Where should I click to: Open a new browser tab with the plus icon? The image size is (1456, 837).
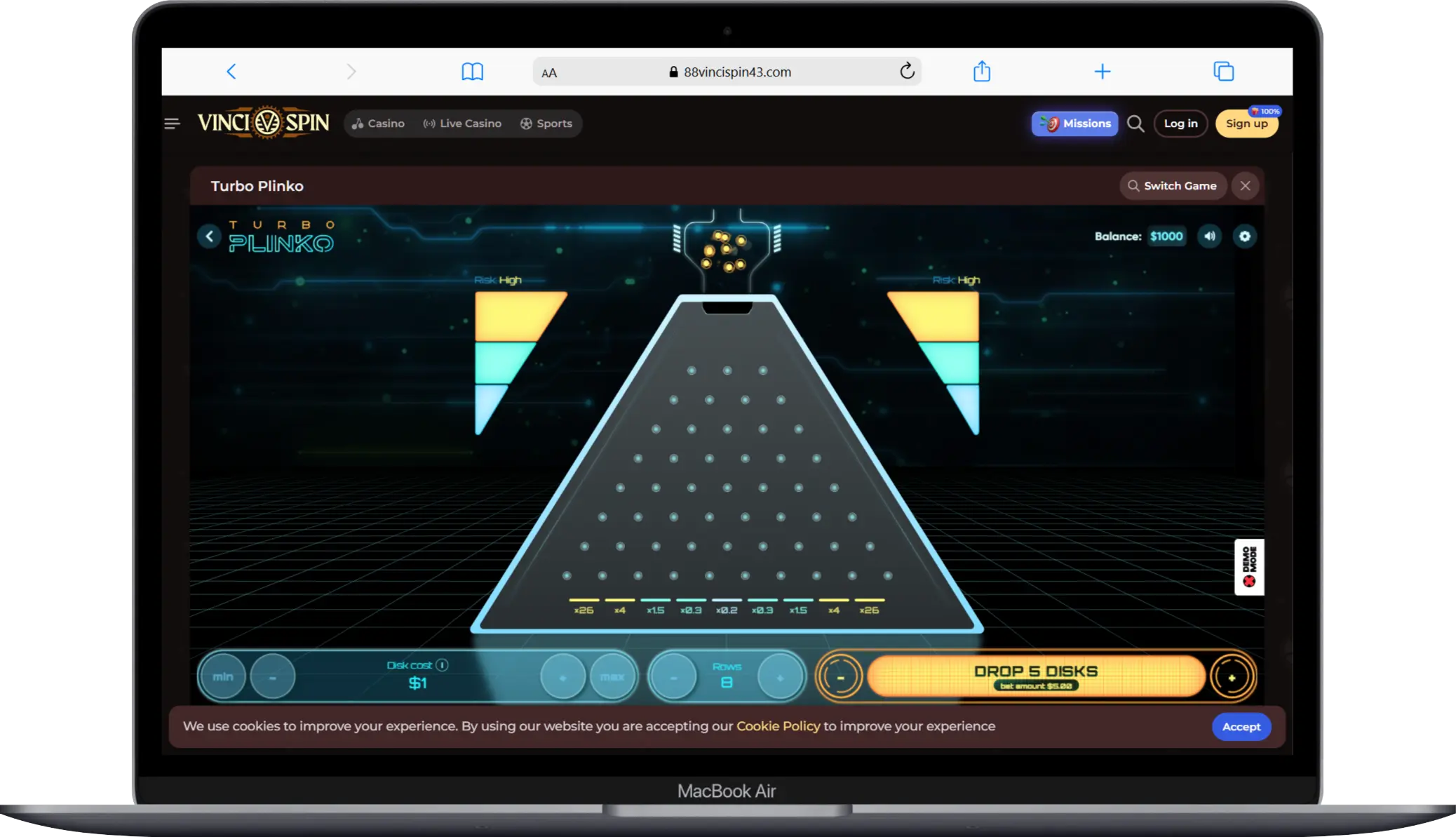pyautogui.click(x=1103, y=72)
